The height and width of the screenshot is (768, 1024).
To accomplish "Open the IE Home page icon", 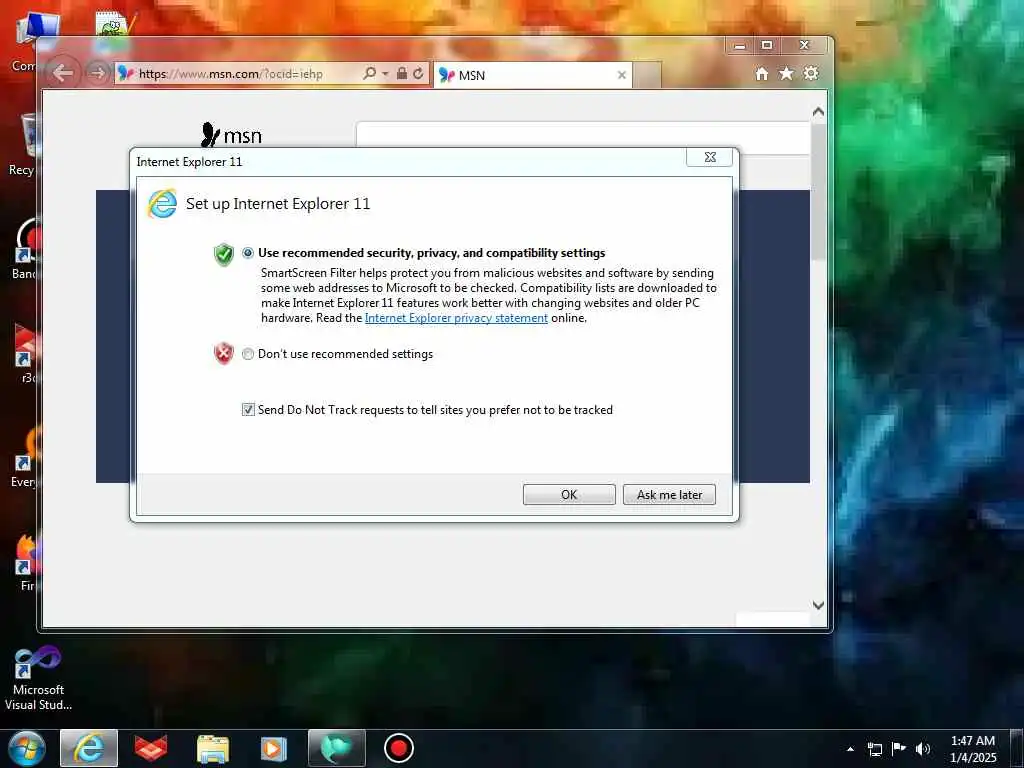I will (761, 74).
